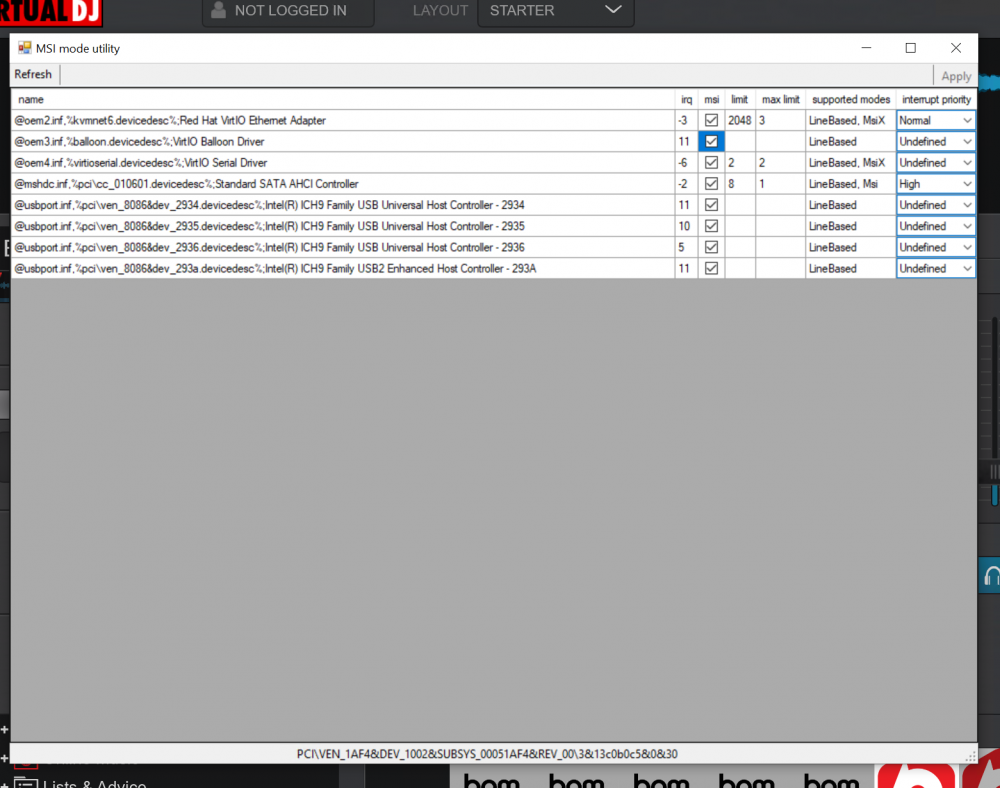Click the limit value 8 in SATA AHCI row
1000x788 pixels.
click(740, 184)
